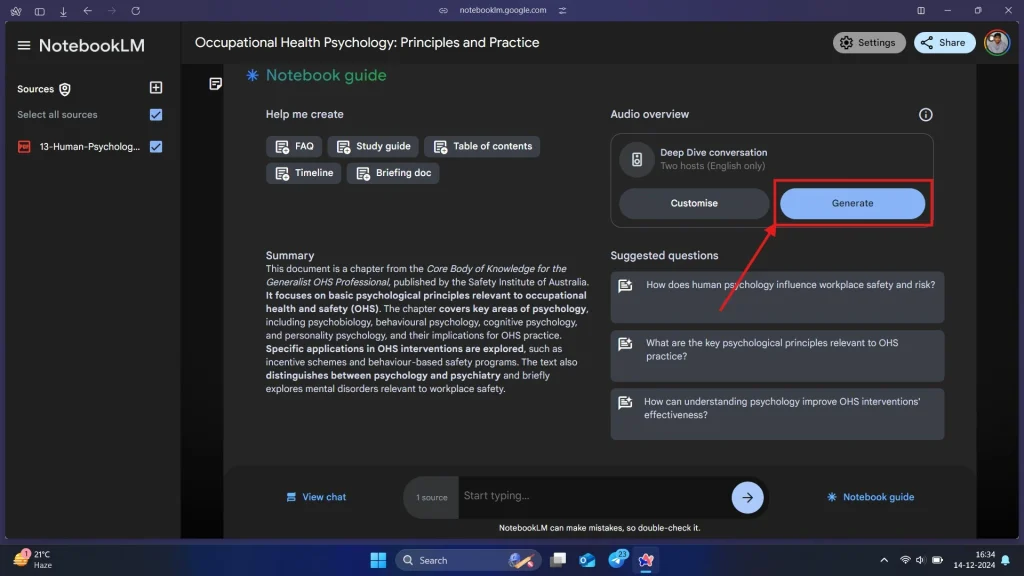Click the browser logo icon at top-left
The height and width of the screenshot is (576, 1024).
click(x=16, y=11)
